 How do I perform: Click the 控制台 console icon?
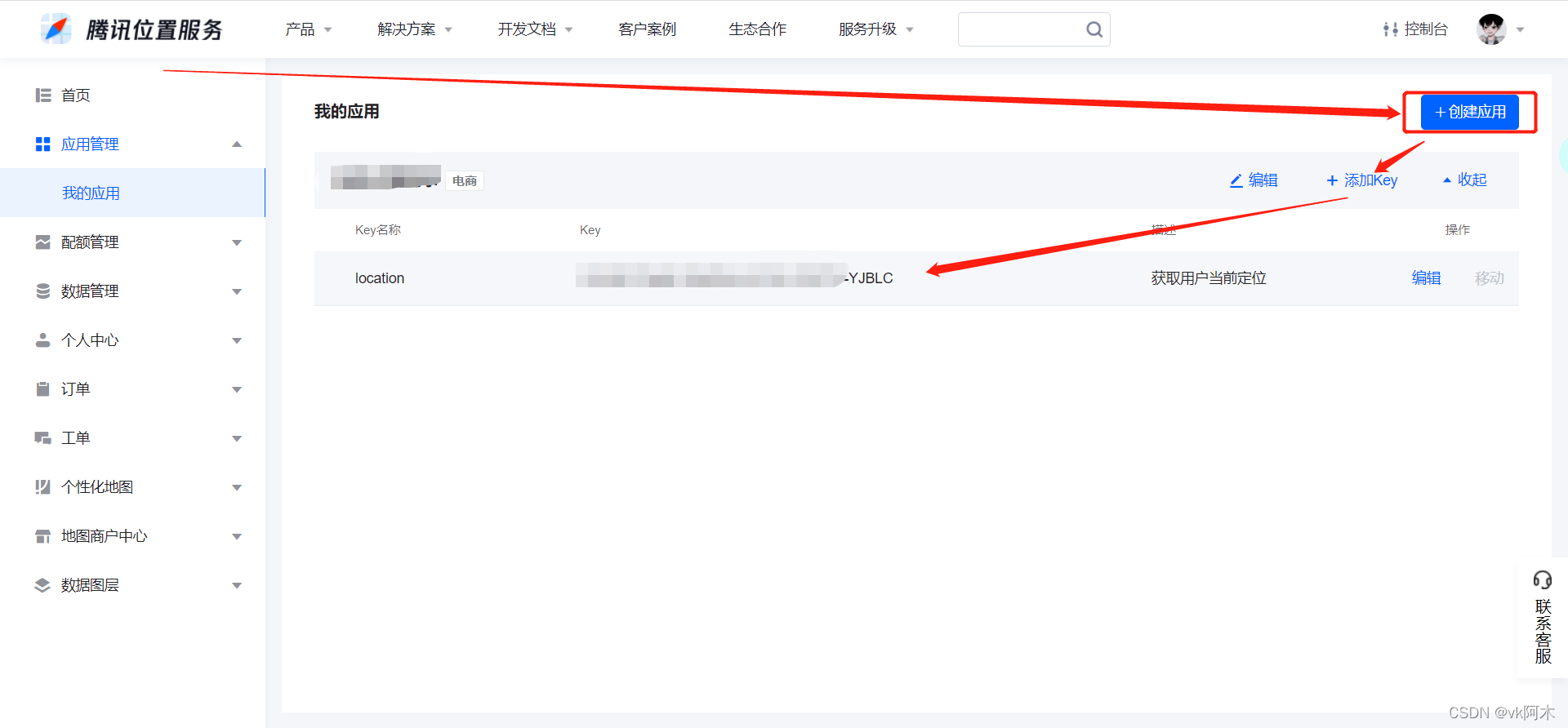click(1390, 29)
